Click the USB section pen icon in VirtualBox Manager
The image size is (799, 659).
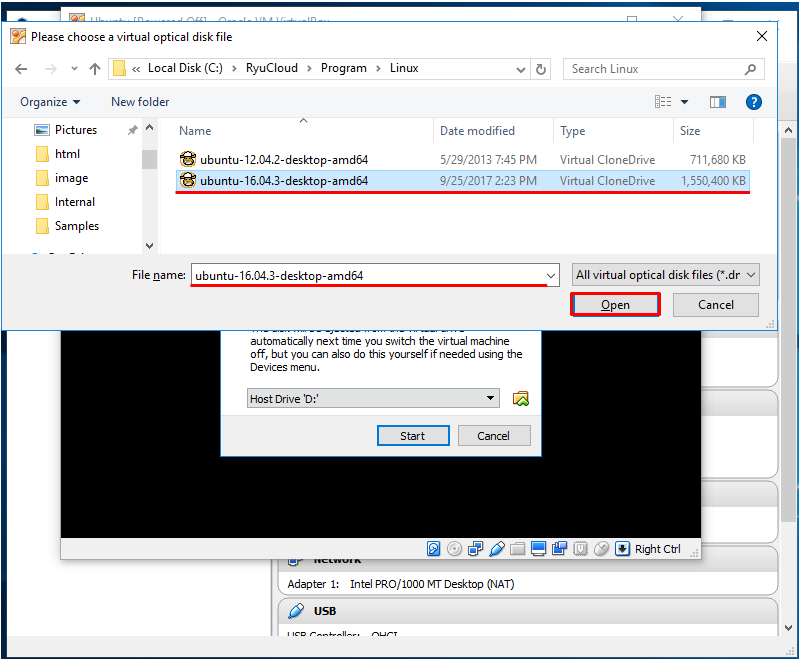(x=296, y=611)
